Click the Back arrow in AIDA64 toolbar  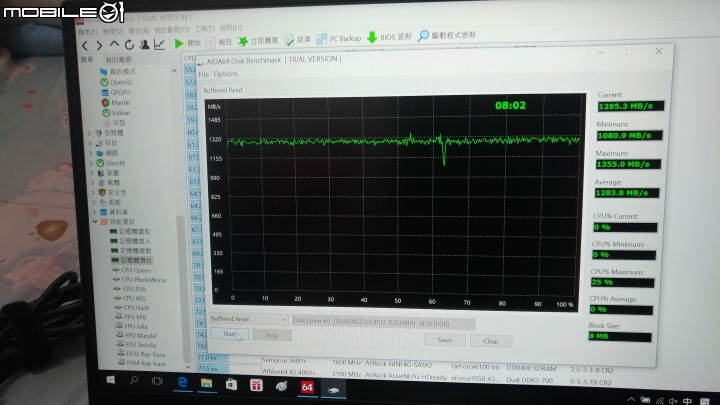click(x=85, y=45)
